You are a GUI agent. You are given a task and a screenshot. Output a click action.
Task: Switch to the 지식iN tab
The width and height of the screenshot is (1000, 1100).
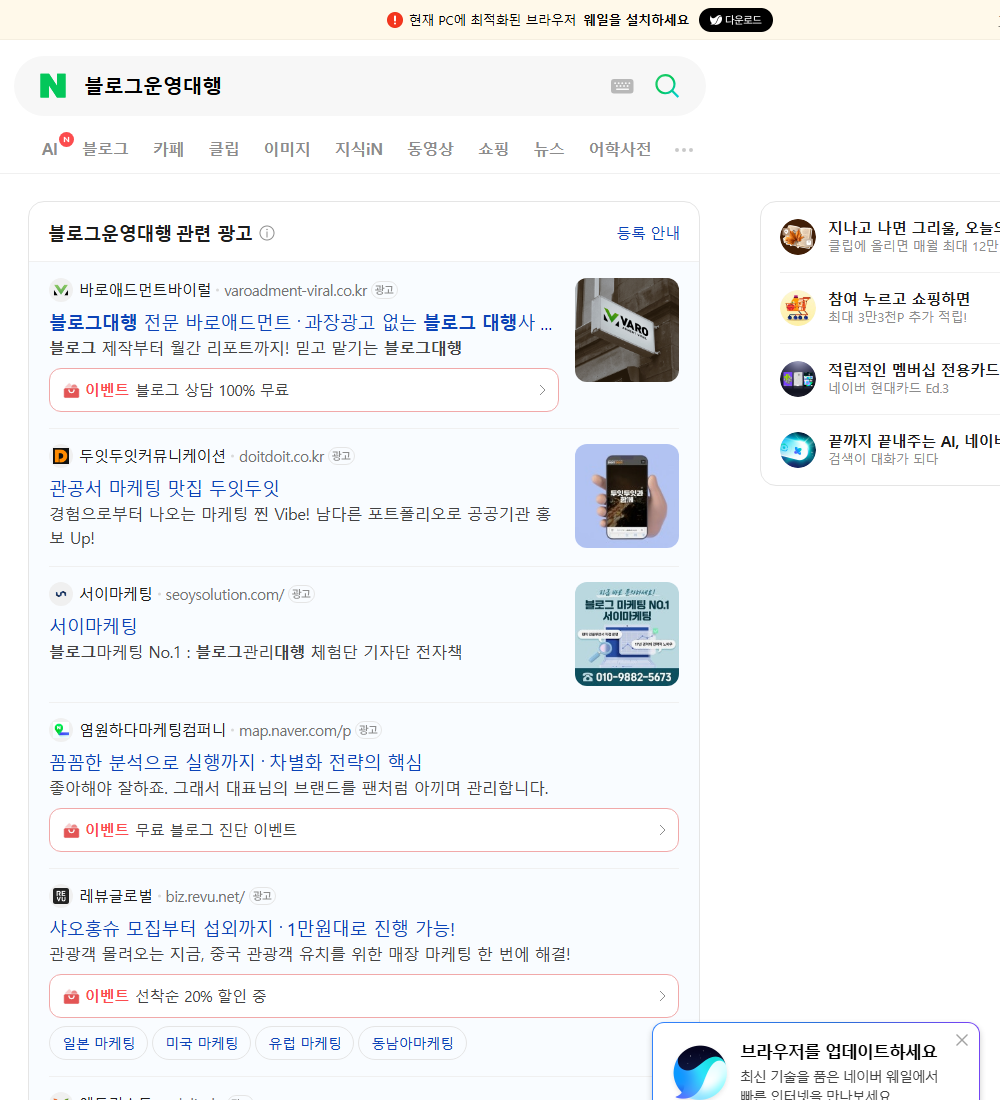pyautogui.click(x=359, y=149)
